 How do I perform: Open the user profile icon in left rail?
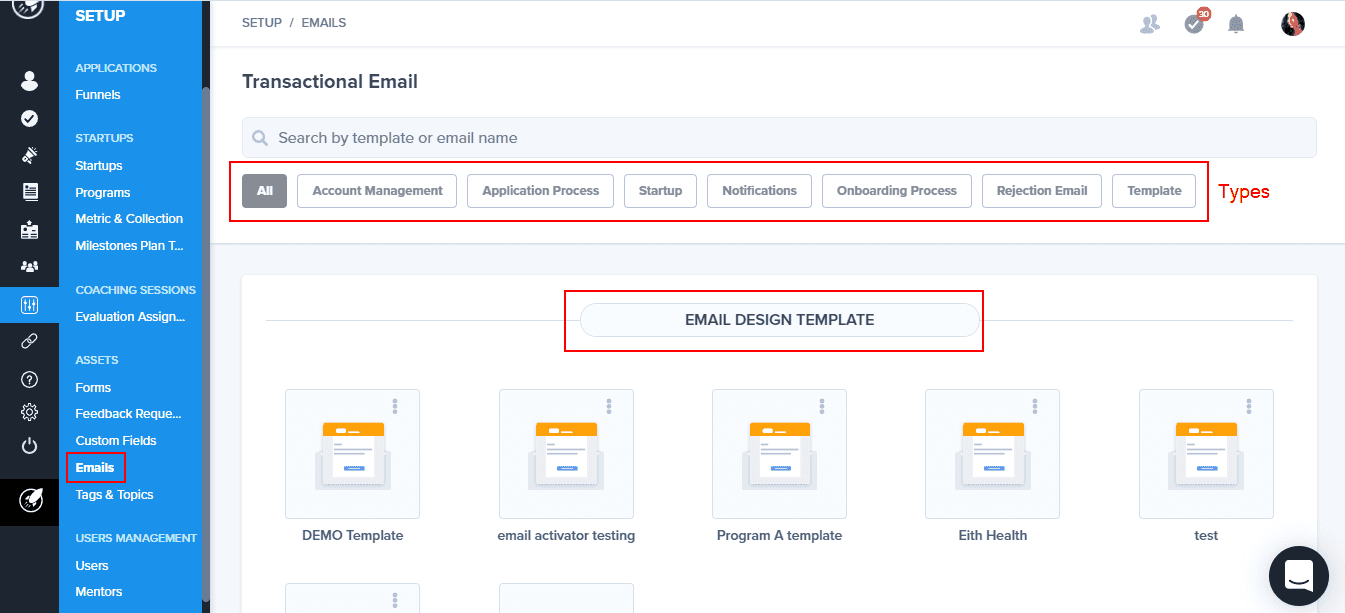tap(29, 81)
